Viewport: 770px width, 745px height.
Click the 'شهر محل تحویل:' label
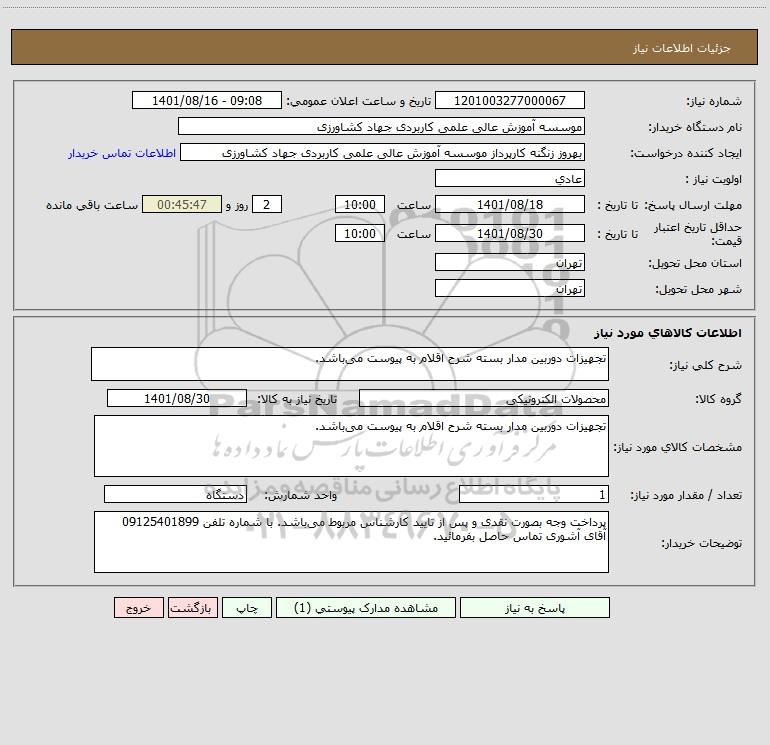699,289
